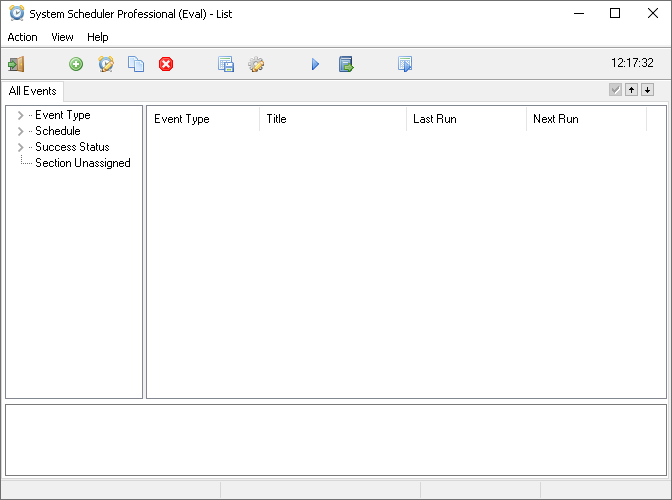Select Success Status in the tree
Viewport: 672px width, 500px height.
click(x=72, y=147)
